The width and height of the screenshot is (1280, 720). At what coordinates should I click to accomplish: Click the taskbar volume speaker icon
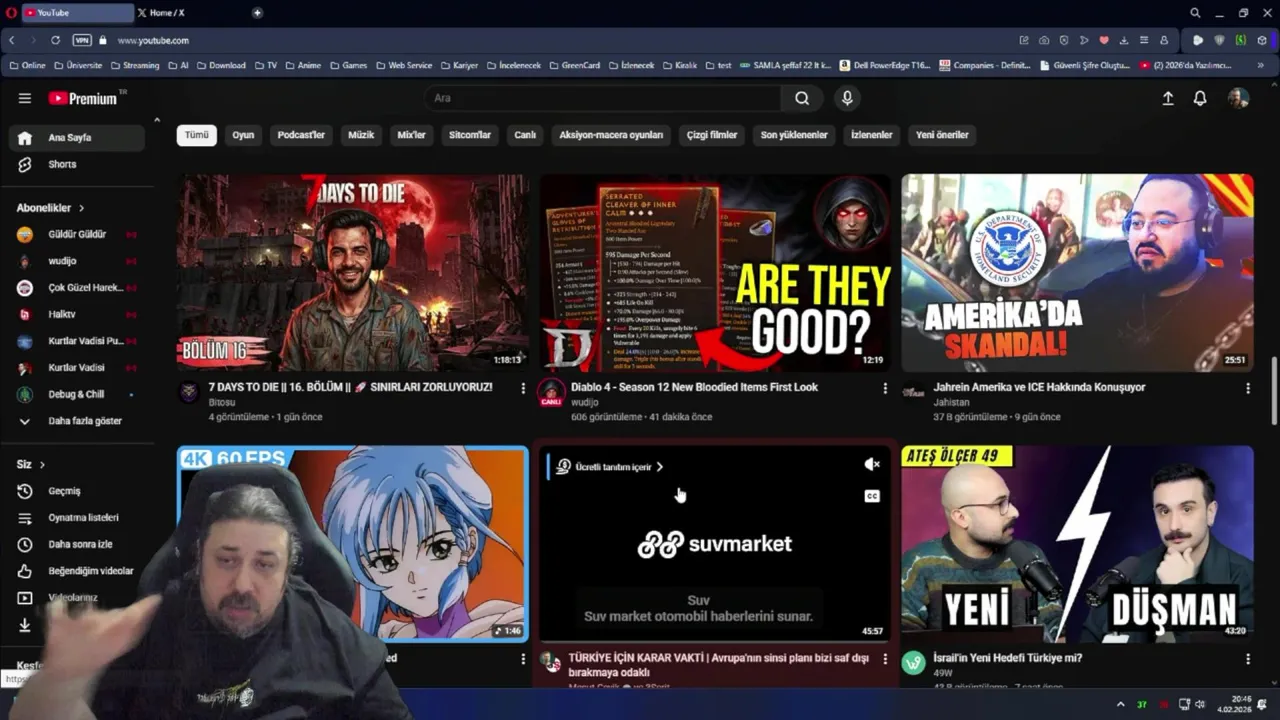click(x=1200, y=705)
